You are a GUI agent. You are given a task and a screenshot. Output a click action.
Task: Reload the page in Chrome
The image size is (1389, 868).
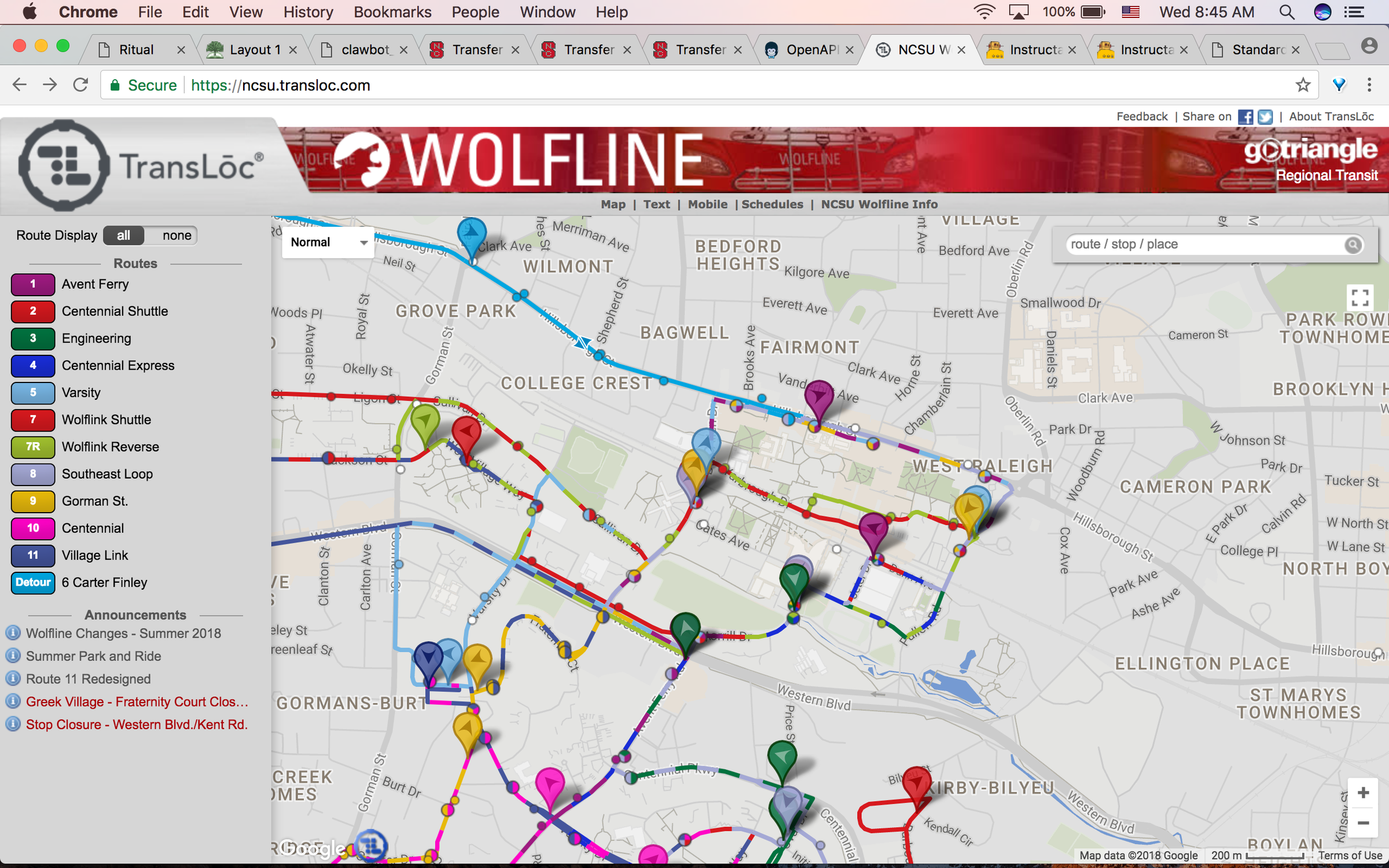[80, 85]
